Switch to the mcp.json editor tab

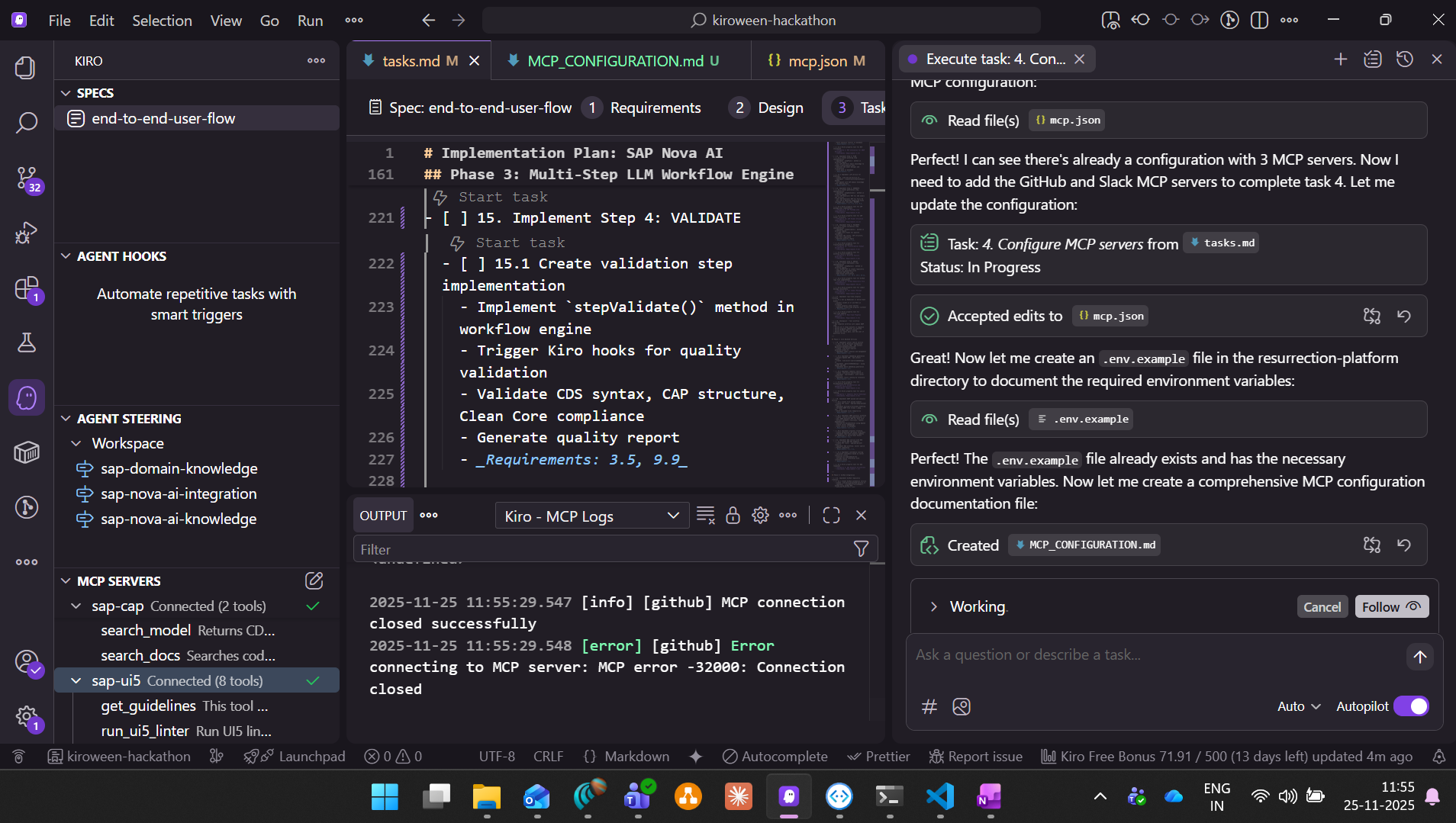tap(818, 61)
